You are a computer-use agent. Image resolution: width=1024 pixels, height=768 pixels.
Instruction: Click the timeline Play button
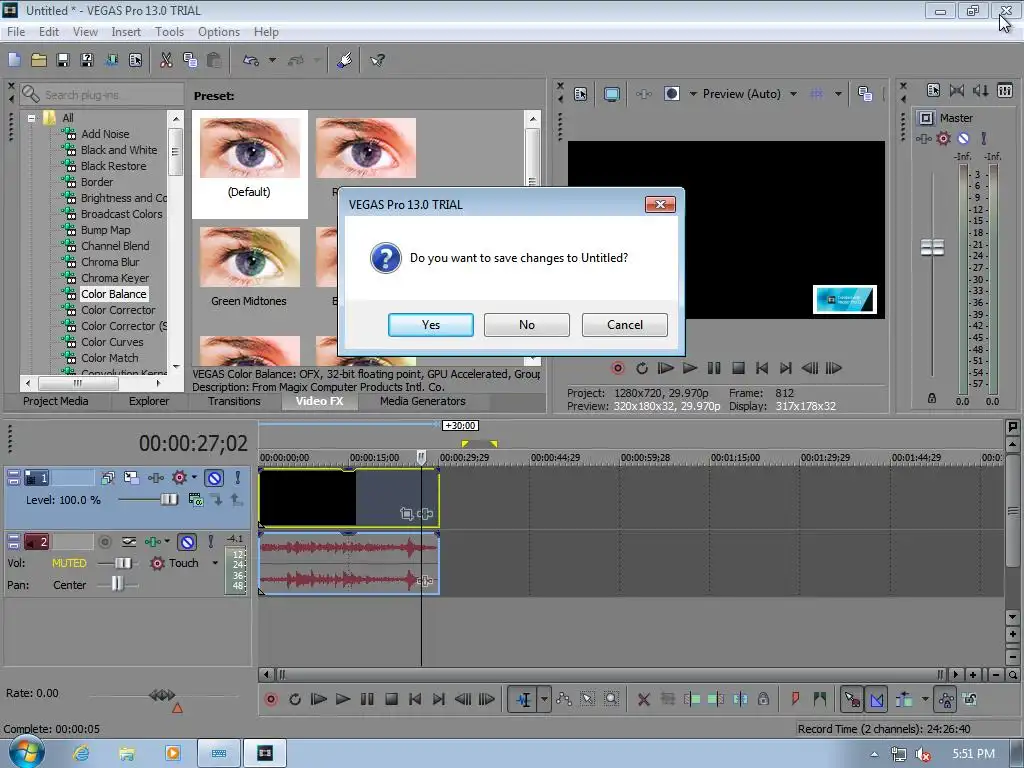click(x=343, y=699)
